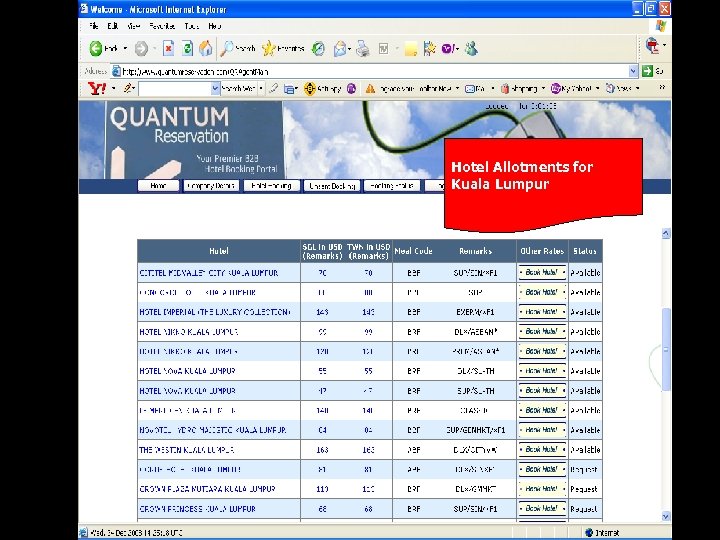Click the Home navigation button on page
Image resolution: width=720 pixels, height=540 pixels.
coord(158,186)
